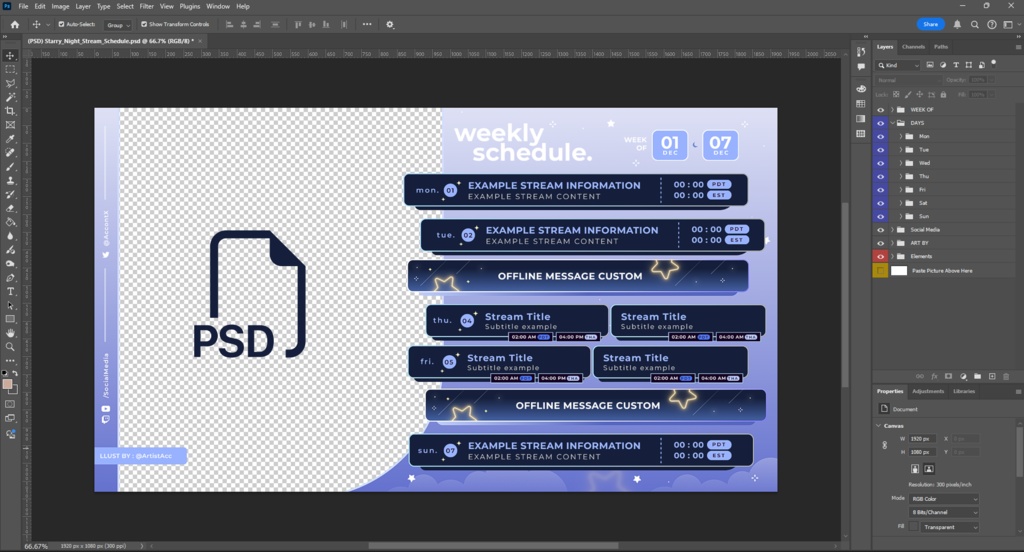Select the Frame tool
This screenshot has width=1024, height=552.
pos(10,125)
